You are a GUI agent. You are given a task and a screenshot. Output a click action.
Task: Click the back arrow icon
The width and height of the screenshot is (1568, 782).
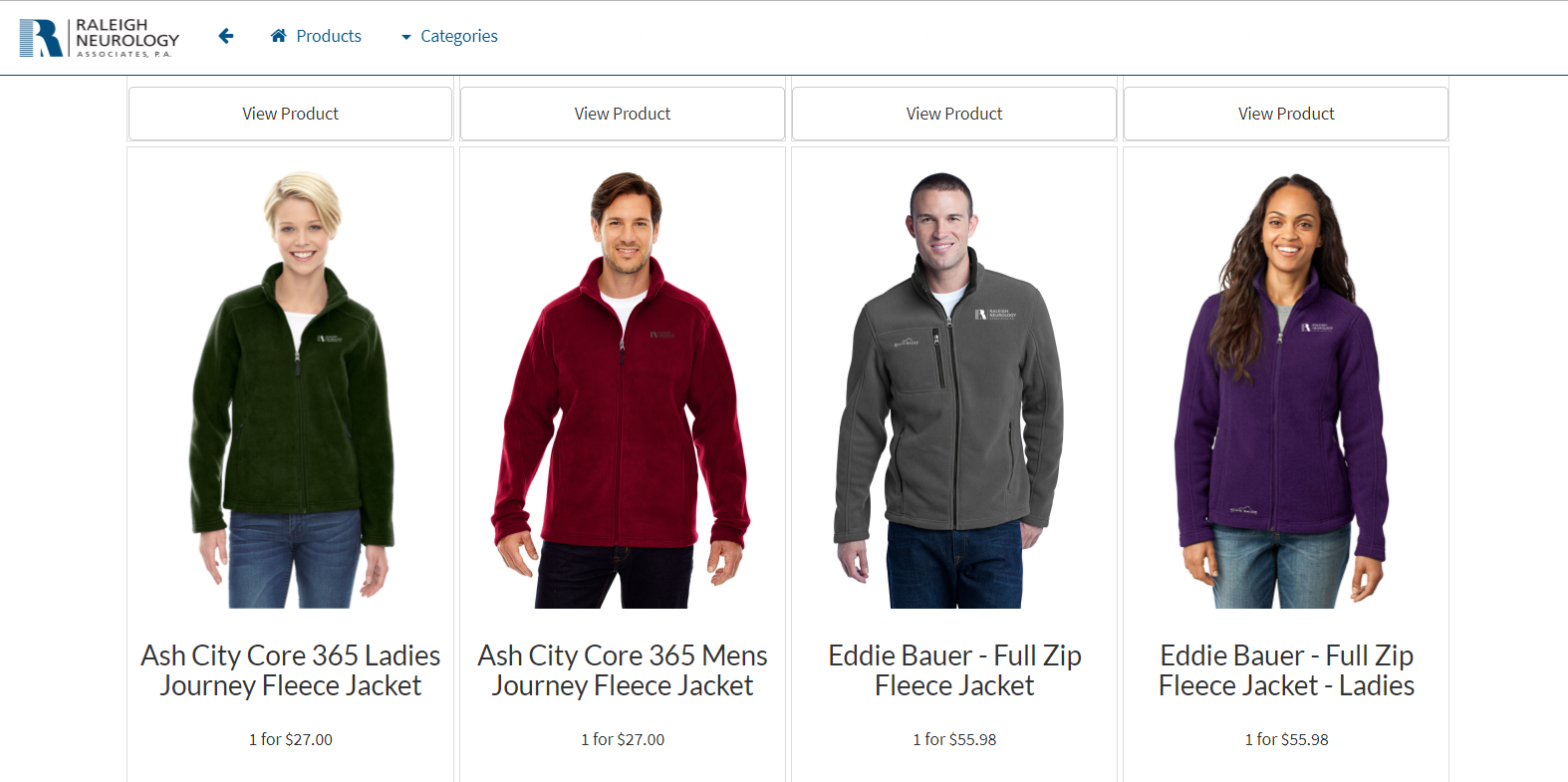(x=226, y=36)
